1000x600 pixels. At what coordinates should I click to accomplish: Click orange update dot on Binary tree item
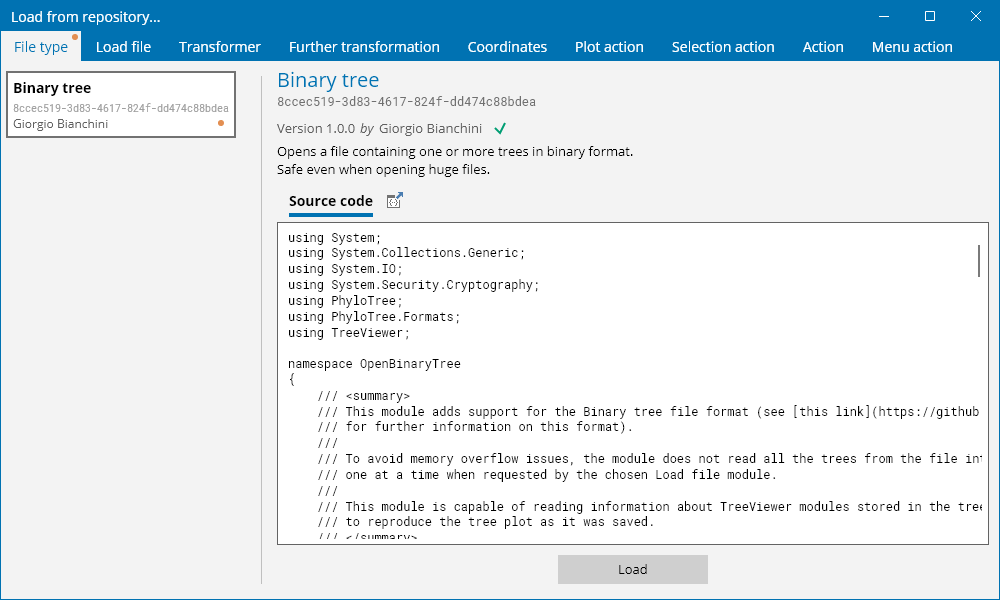tap(221, 124)
